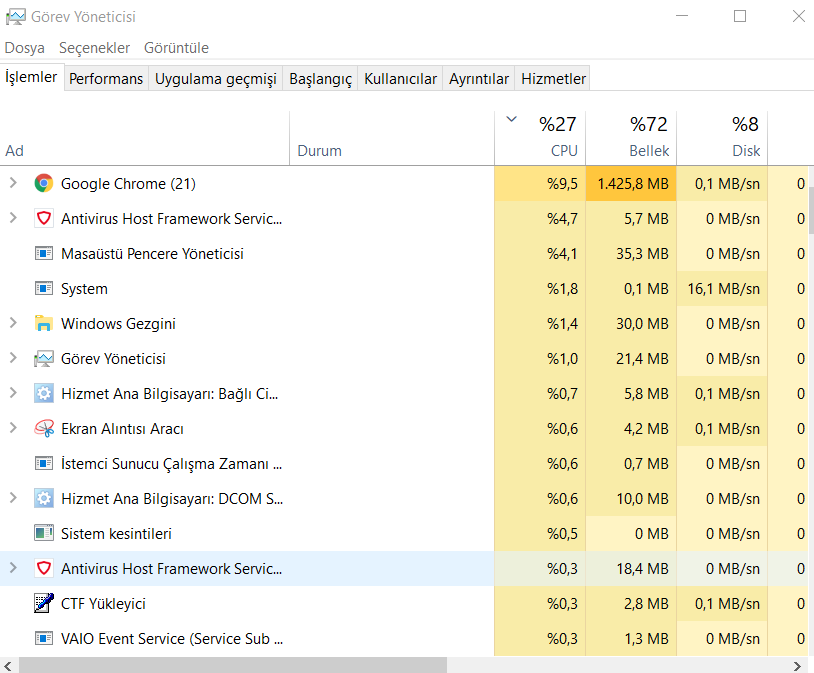Click the Masaüstü Pencere Yöneticisi icon
Image resolution: width=814 pixels, height=673 pixels.
pyautogui.click(x=44, y=253)
